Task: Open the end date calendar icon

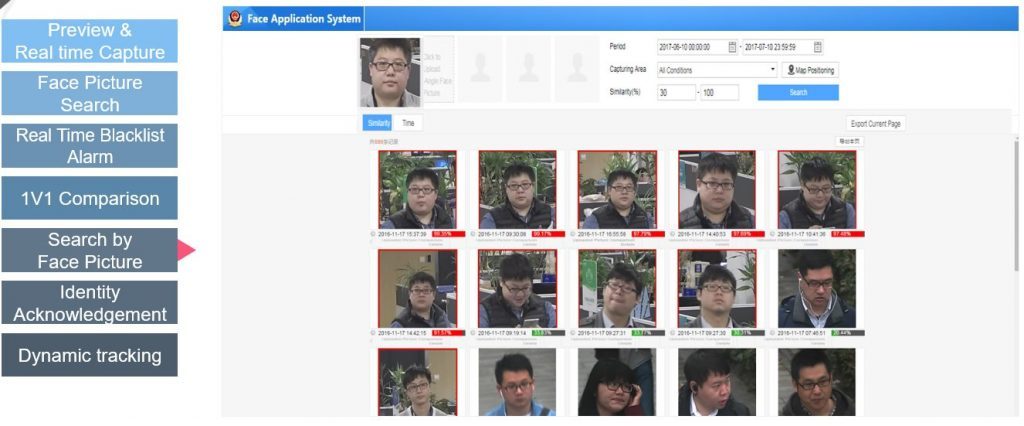Action: 818,47
